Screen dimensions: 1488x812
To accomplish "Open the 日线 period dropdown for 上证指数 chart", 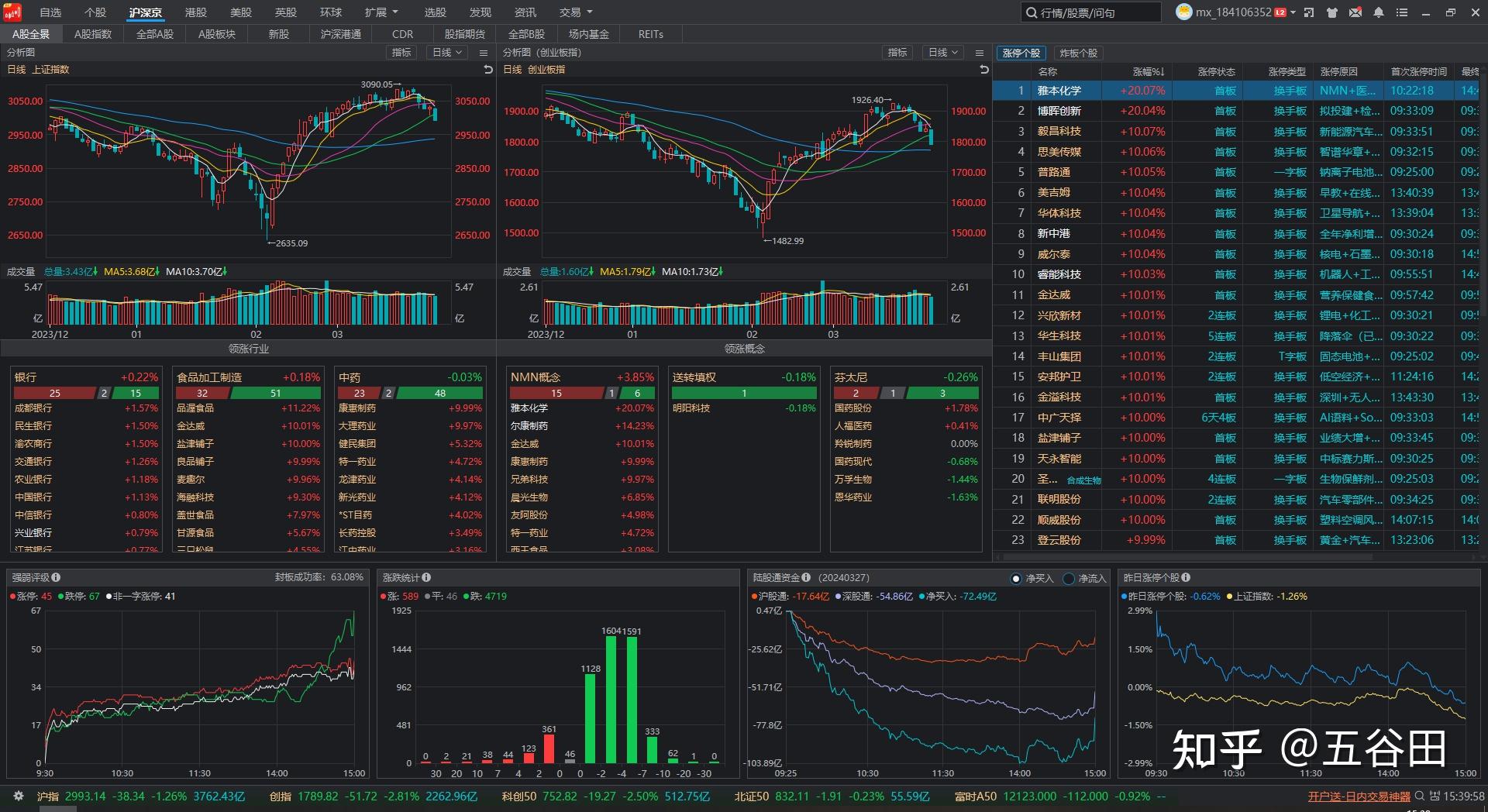I will (447, 53).
